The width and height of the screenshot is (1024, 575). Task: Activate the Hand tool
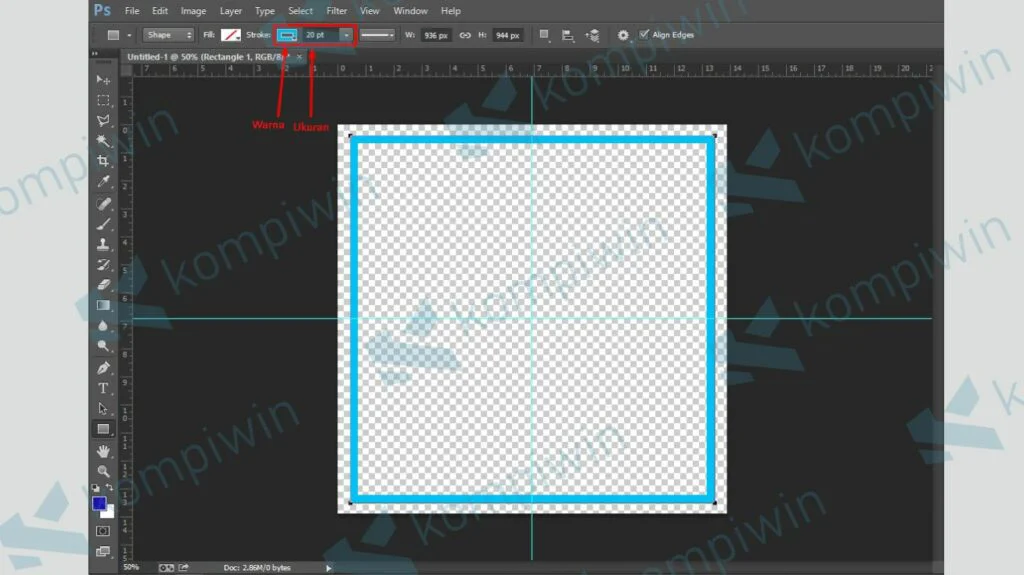[x=103, y=451]
